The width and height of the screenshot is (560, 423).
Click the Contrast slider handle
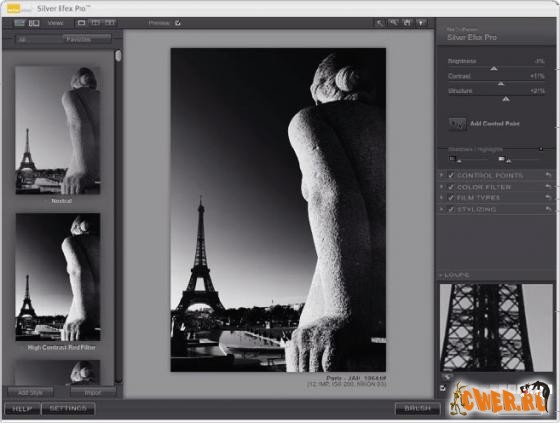pos(501,84)
